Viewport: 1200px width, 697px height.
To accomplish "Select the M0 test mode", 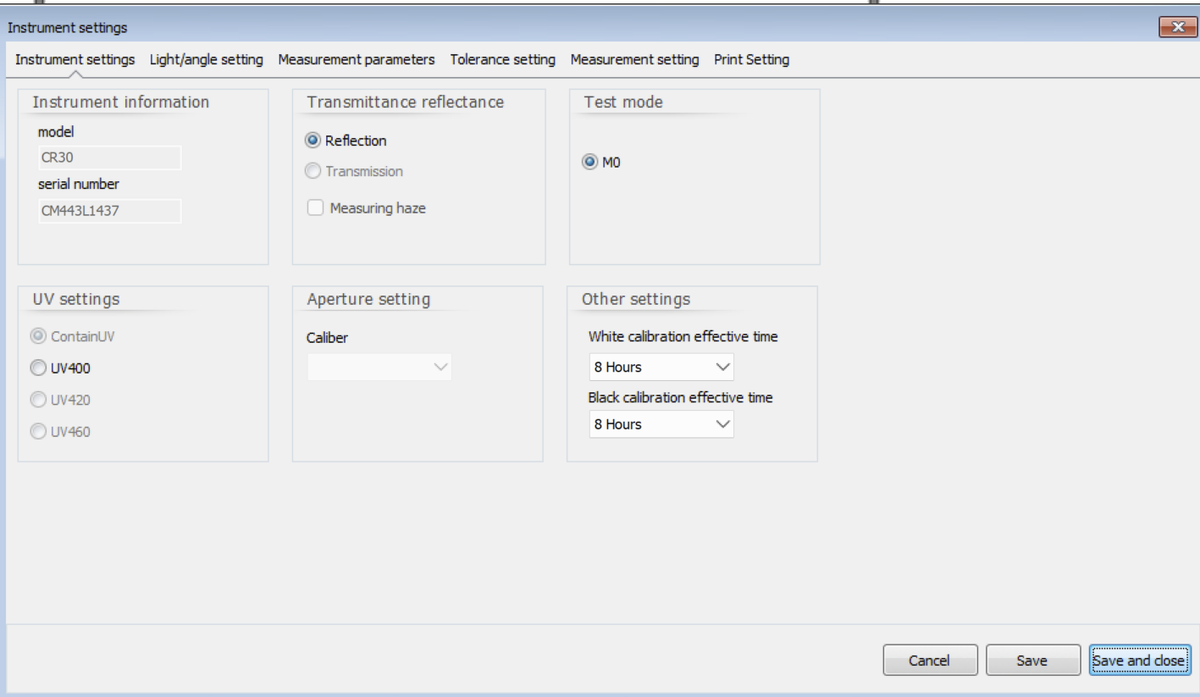I will click(x=590, y=162).
